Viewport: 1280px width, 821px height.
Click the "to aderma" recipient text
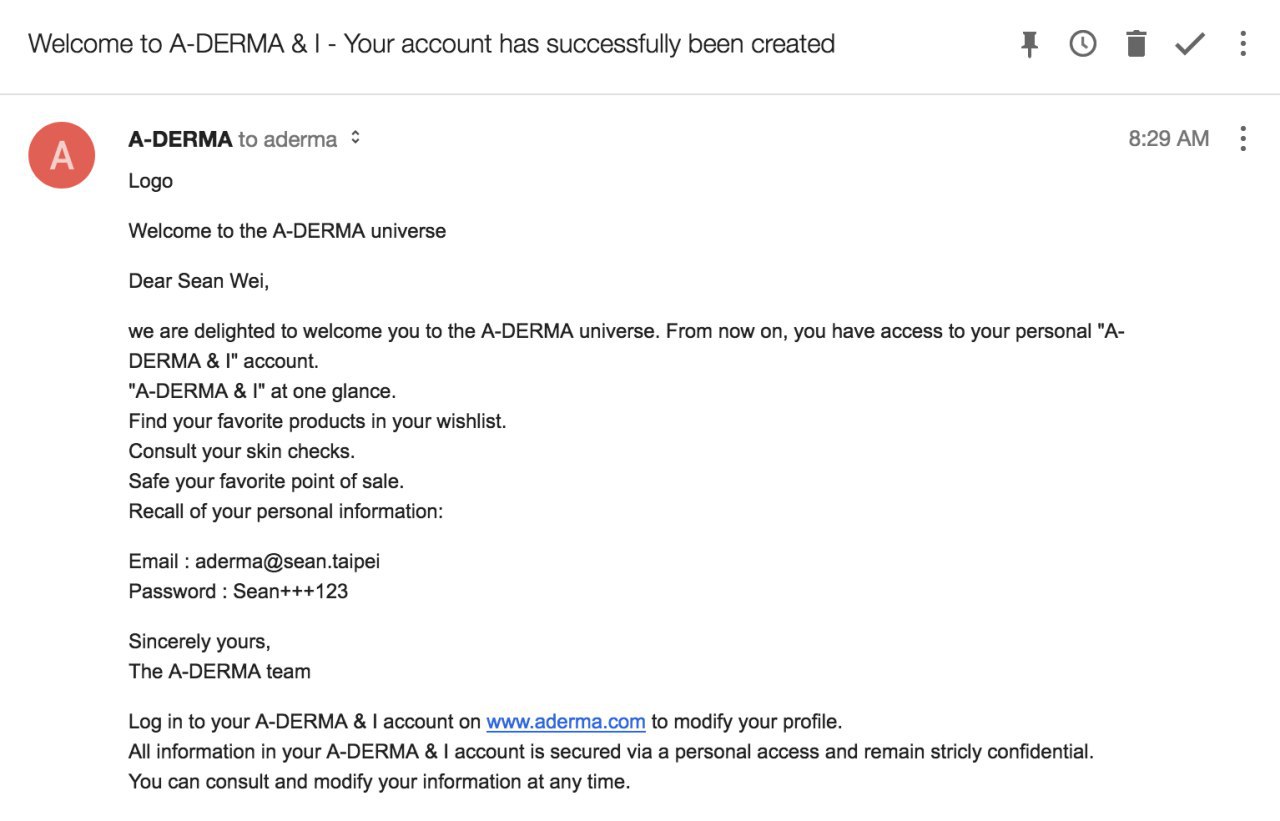pyautogui.click(x=288, y=139)
